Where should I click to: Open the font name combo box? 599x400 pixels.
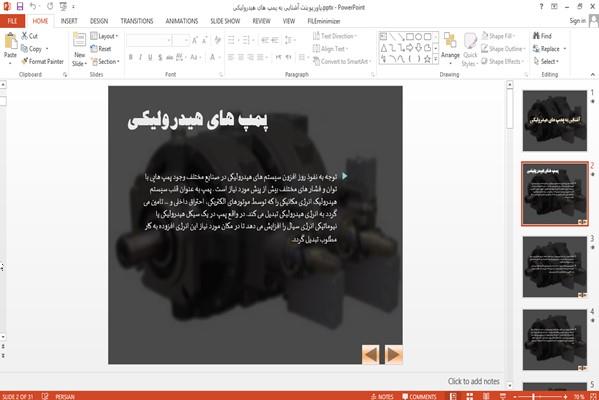click(x=149, y=40)
